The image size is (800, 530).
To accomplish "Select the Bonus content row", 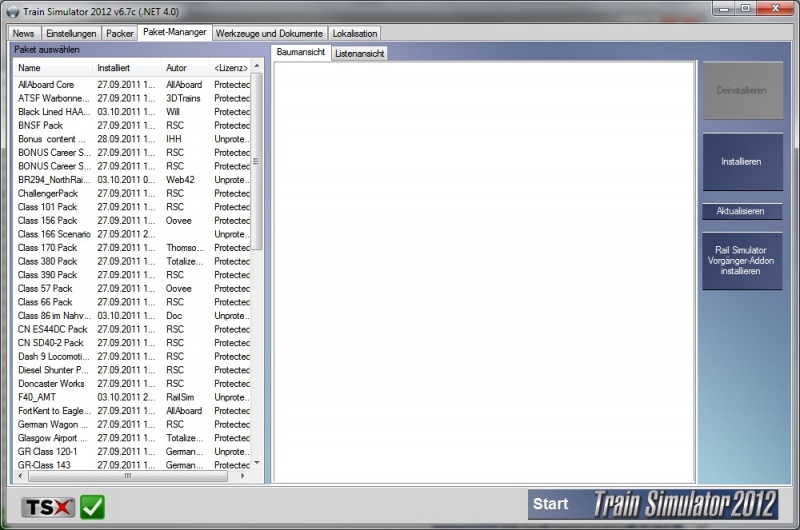I will [x=133, y=139].
